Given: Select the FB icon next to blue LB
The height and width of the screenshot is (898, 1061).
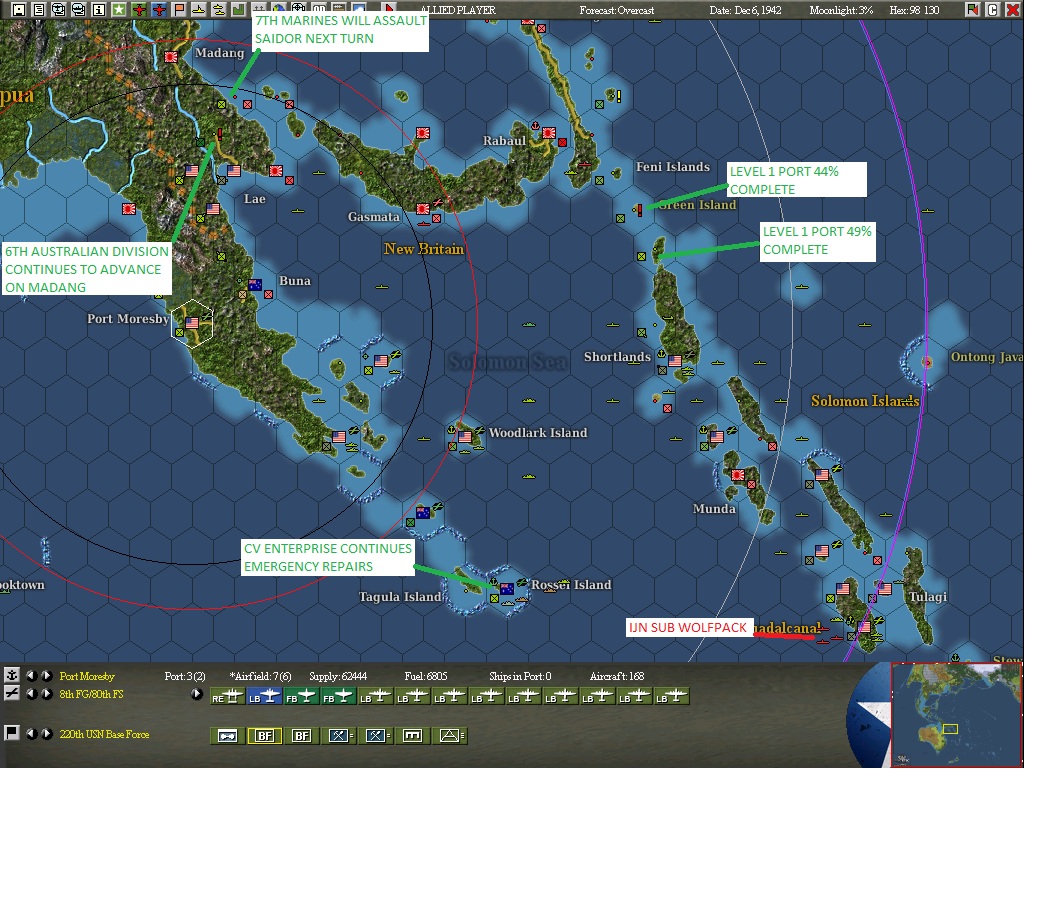Looking at the screenshot, I should tap(301, 696).
